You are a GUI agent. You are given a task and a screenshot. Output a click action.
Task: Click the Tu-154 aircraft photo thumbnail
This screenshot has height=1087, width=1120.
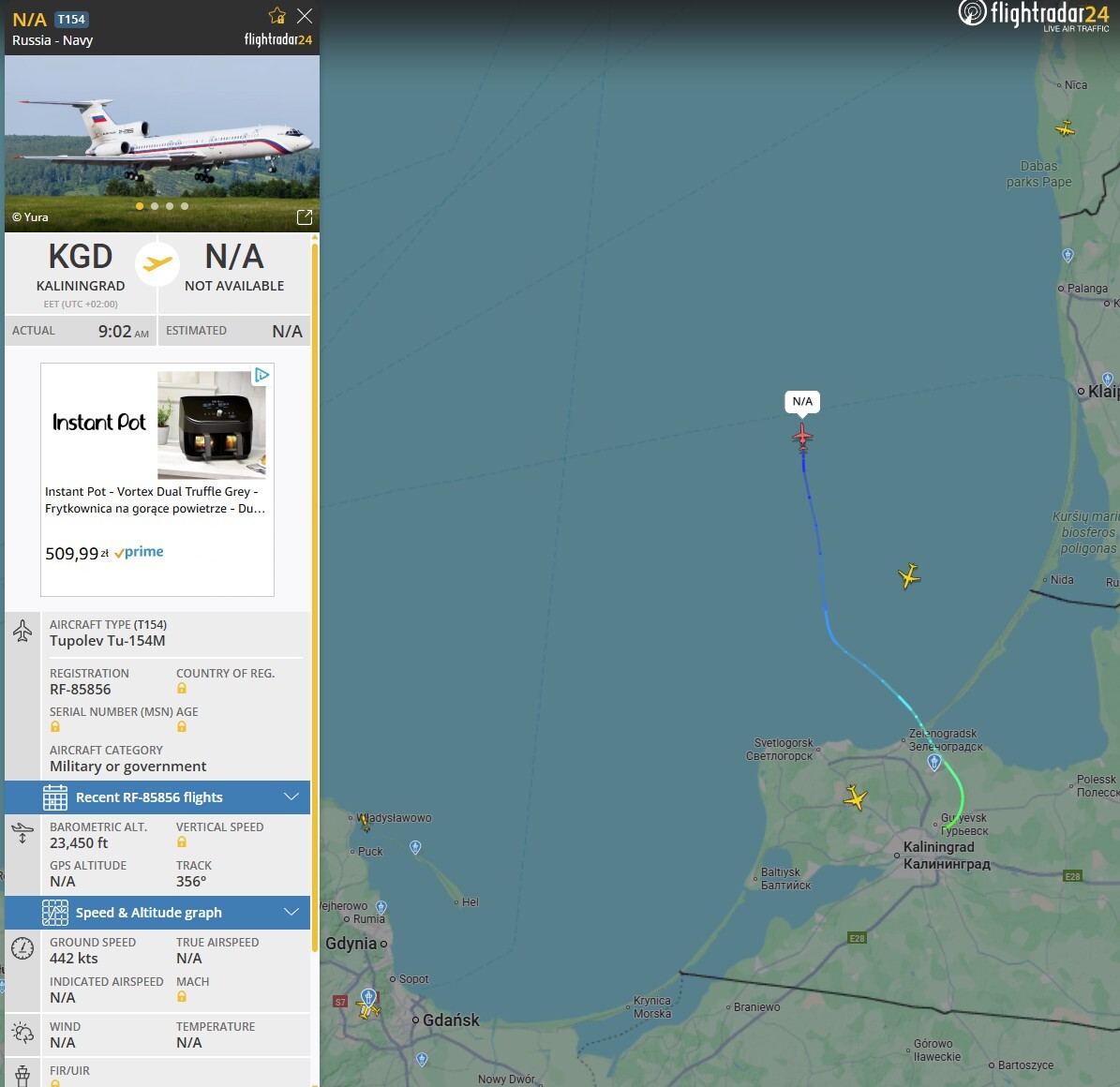click(x=162, y=143)
